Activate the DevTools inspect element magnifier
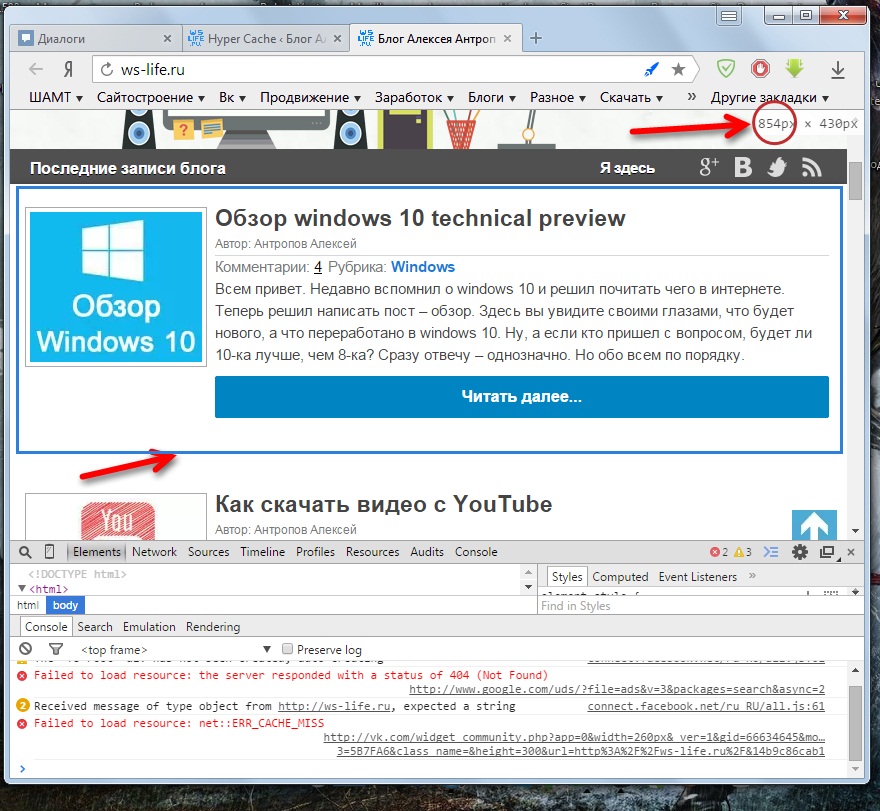 tap(25, 552)
